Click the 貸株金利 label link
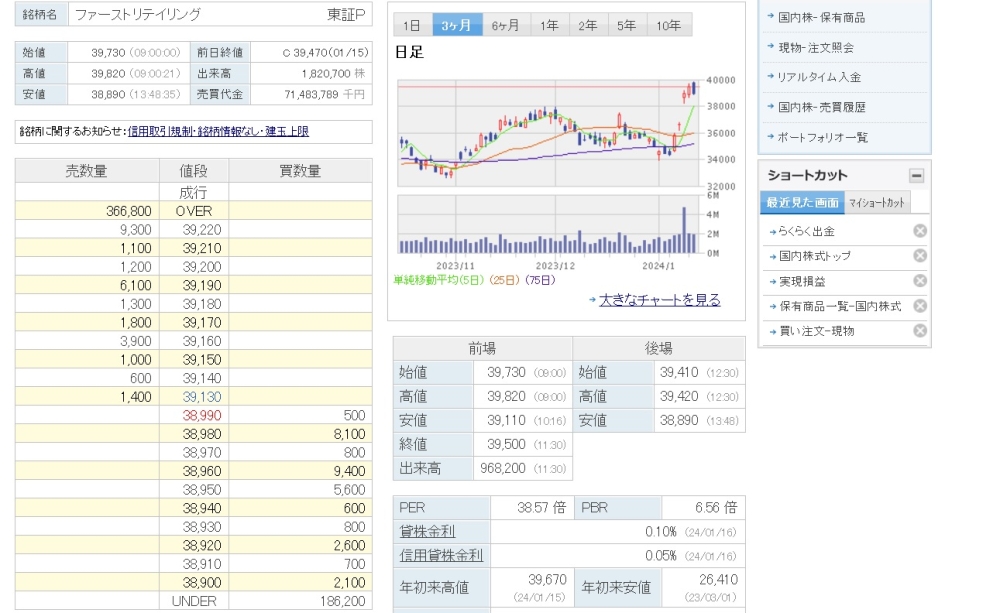Screen dimensions: 1000x613 pos(427,531)
